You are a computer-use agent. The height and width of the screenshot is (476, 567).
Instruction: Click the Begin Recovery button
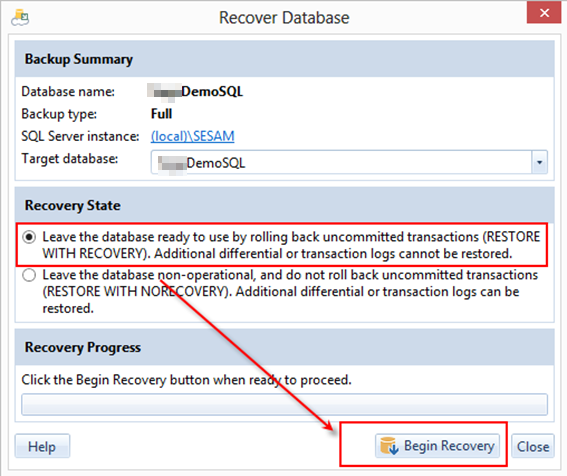437,446
